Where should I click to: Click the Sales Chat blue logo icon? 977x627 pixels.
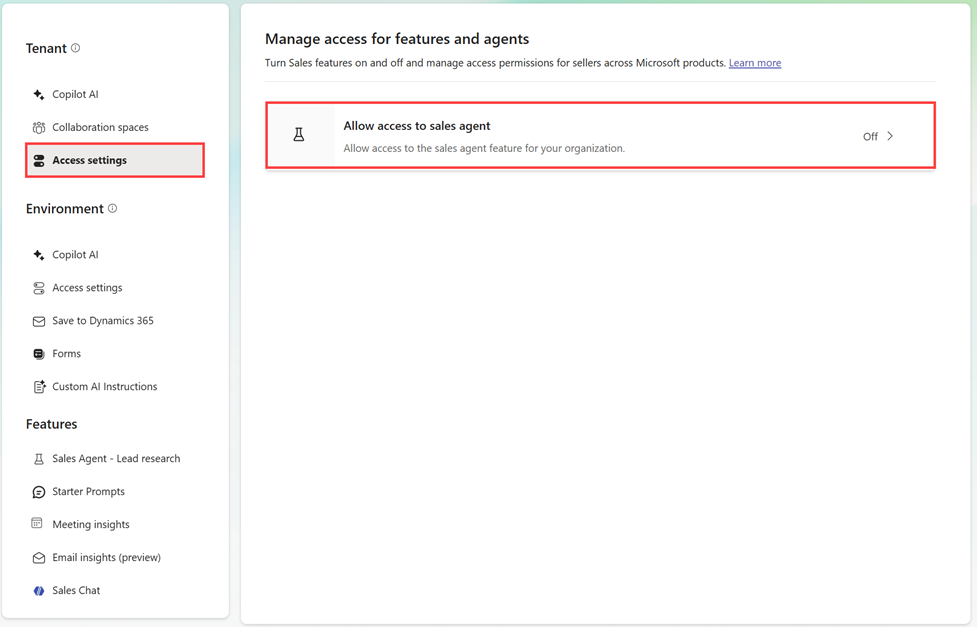(x=39, y=591)
